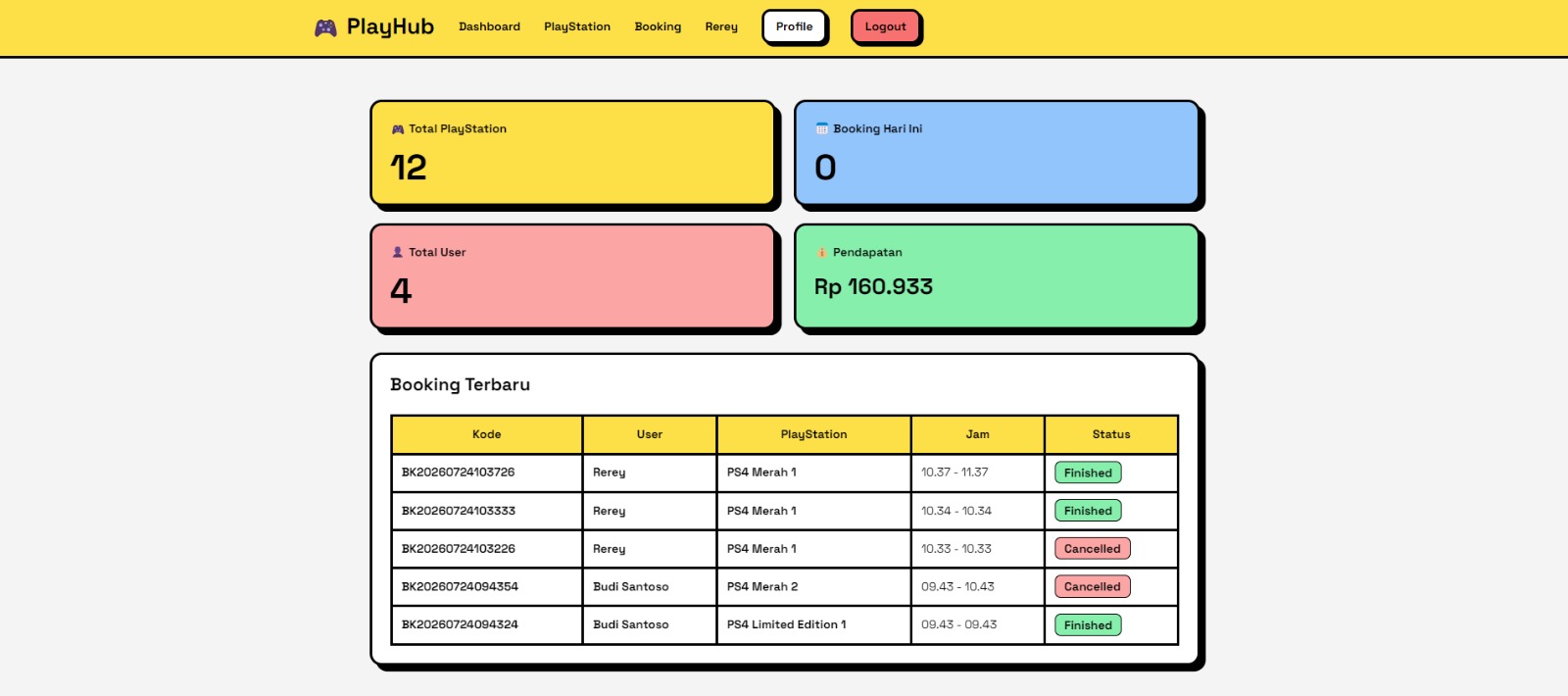Viewport: 1568px width, 696px height.
Task: Click the User column header
Action: click(650, 434)
